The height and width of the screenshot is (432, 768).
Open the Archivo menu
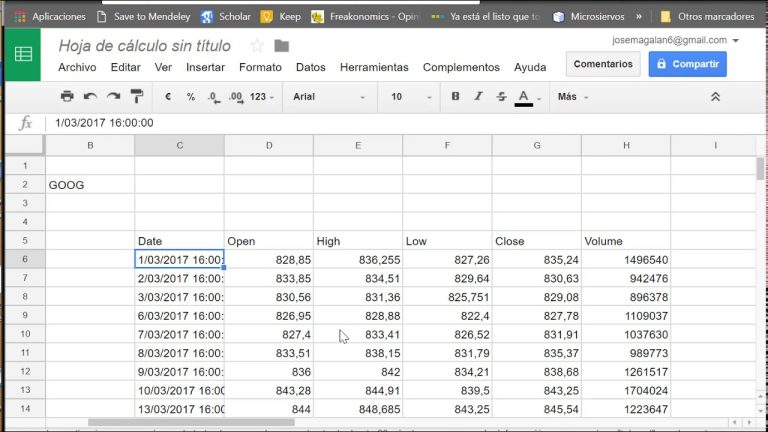click(x=77, y=68)
